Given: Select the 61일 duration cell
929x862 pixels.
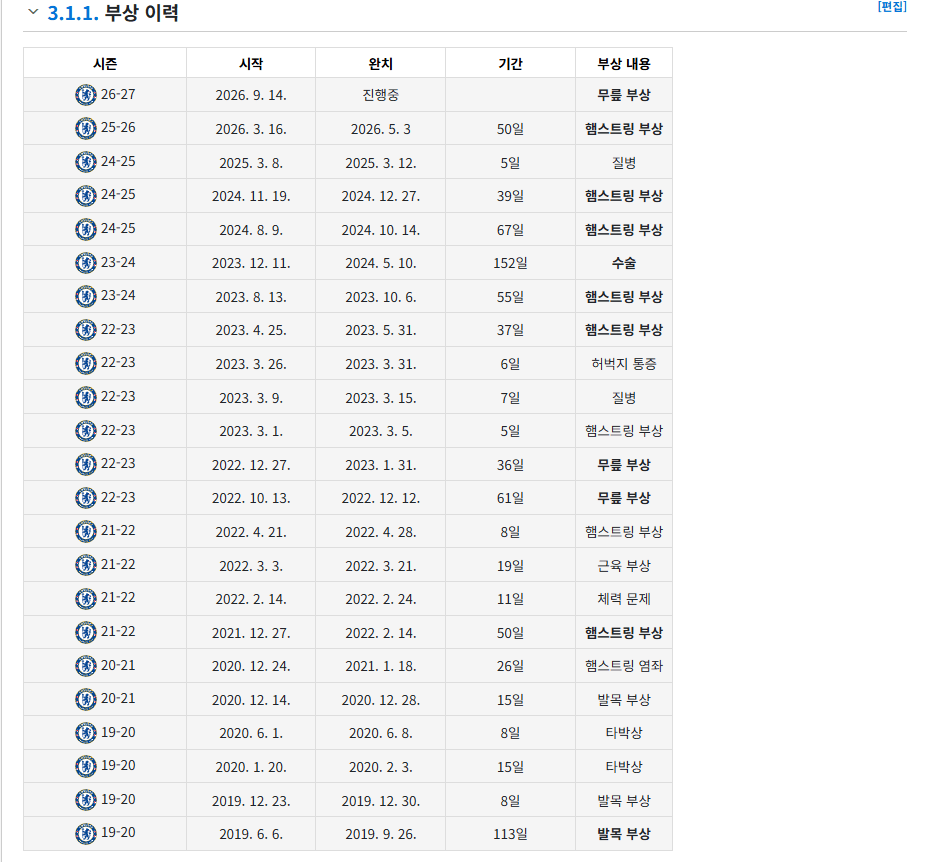Looking at the screenshot, I should (510, 498).
